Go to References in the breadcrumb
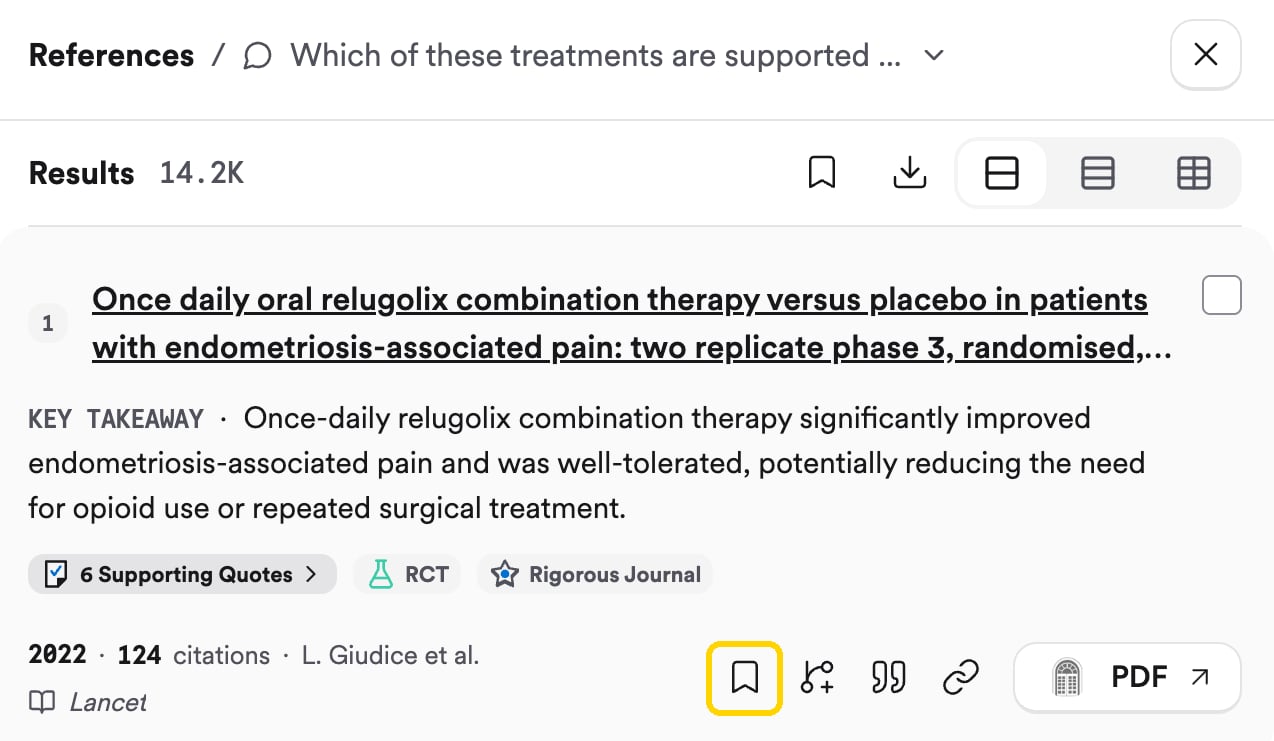1274x741 pixels. (111, 55)
